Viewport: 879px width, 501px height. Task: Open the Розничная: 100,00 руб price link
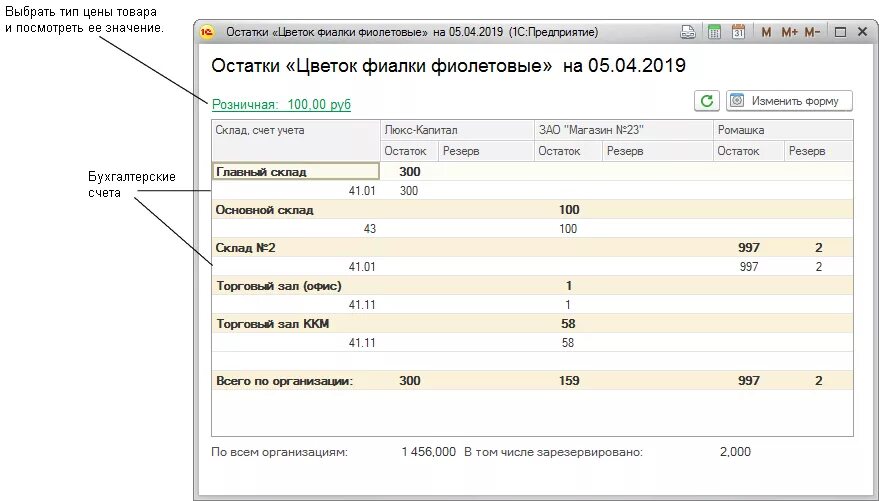tap(281, 105)
